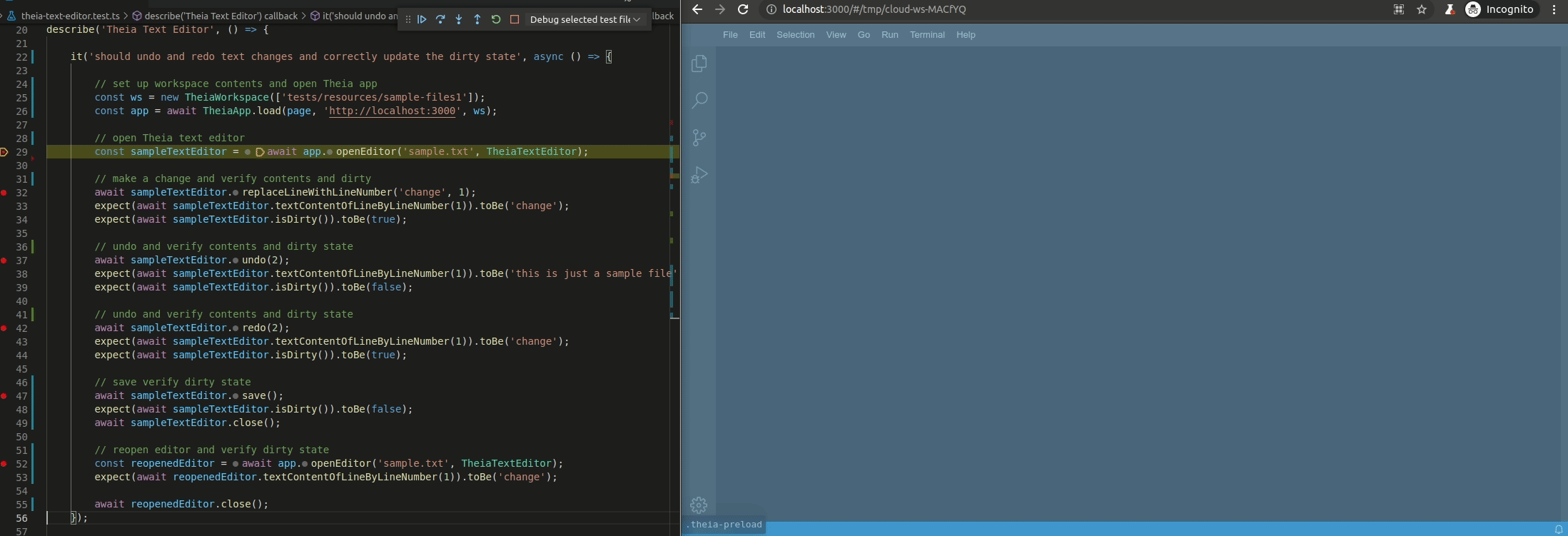Toggle the breakpoint on line 32

click(4, 193)
